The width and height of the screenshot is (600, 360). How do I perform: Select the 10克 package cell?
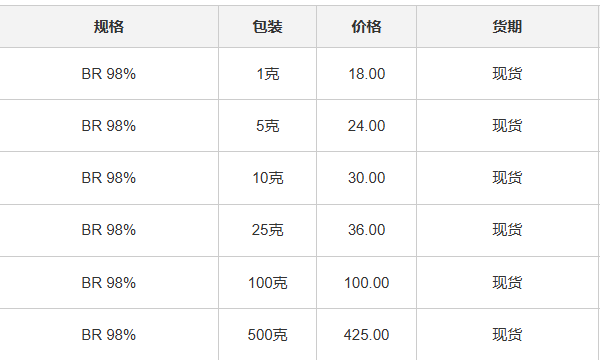coord(267,178)
